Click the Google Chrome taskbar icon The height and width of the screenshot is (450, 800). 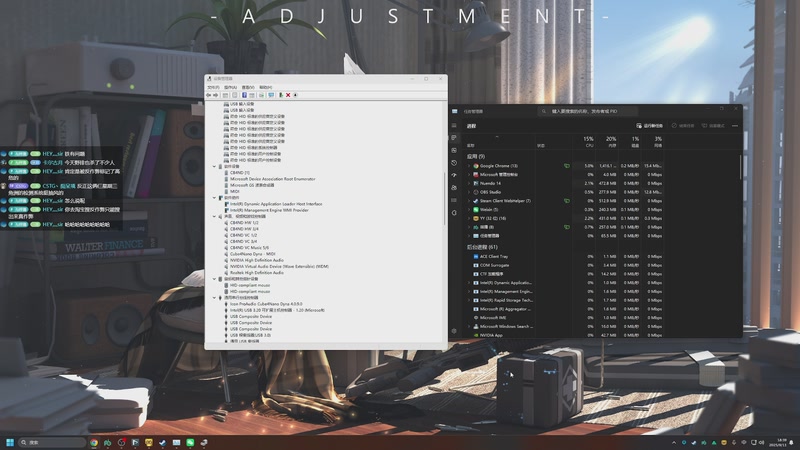pos(94,442)
